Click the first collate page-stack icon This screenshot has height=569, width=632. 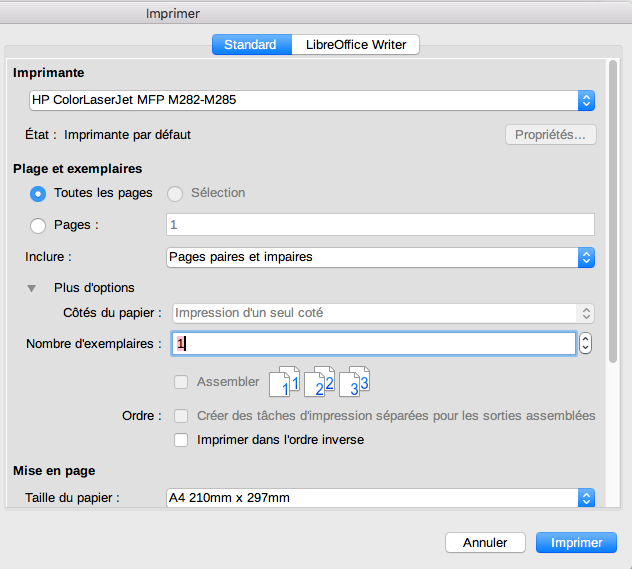click(x=284, y=381)
